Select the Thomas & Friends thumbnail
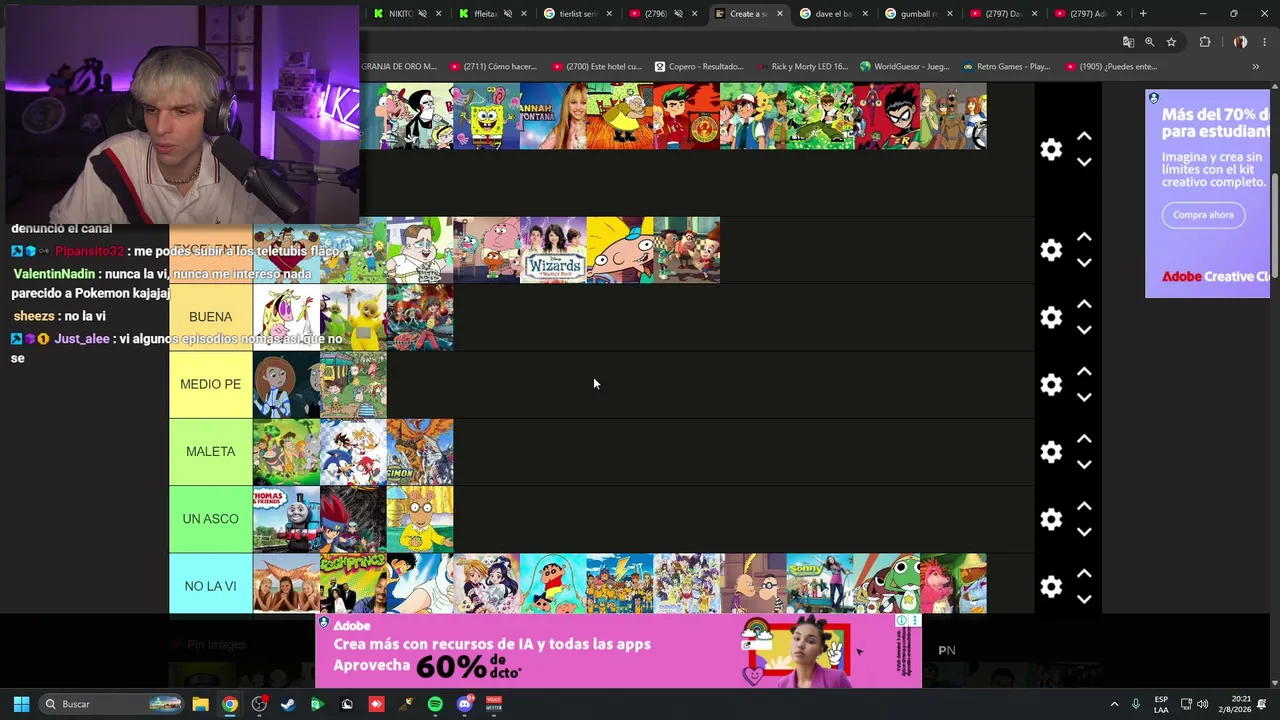 pyautogui.click(x=286, y=519)
